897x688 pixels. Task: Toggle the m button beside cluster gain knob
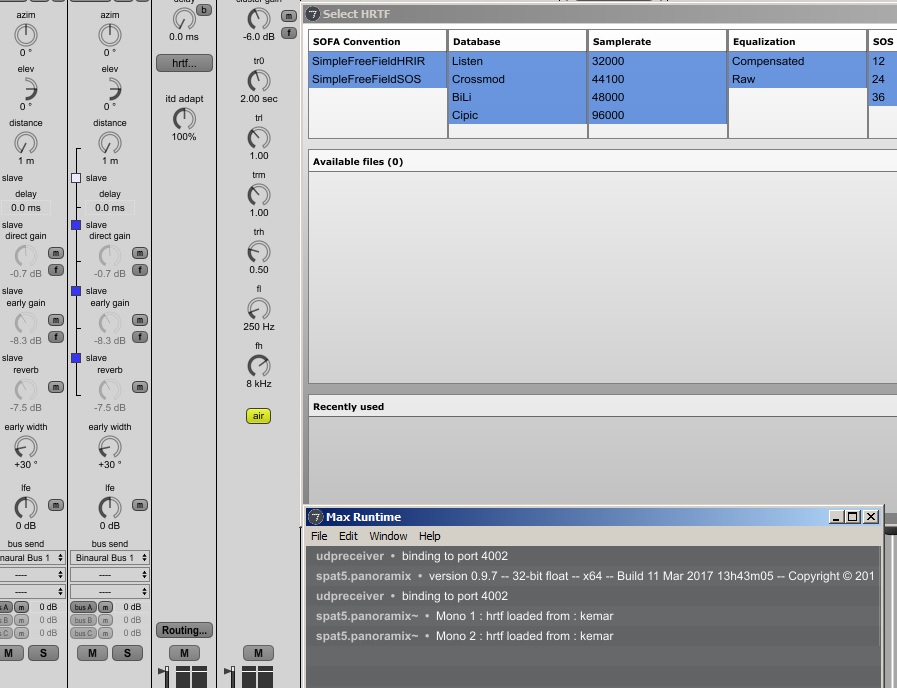pos(289,16)
